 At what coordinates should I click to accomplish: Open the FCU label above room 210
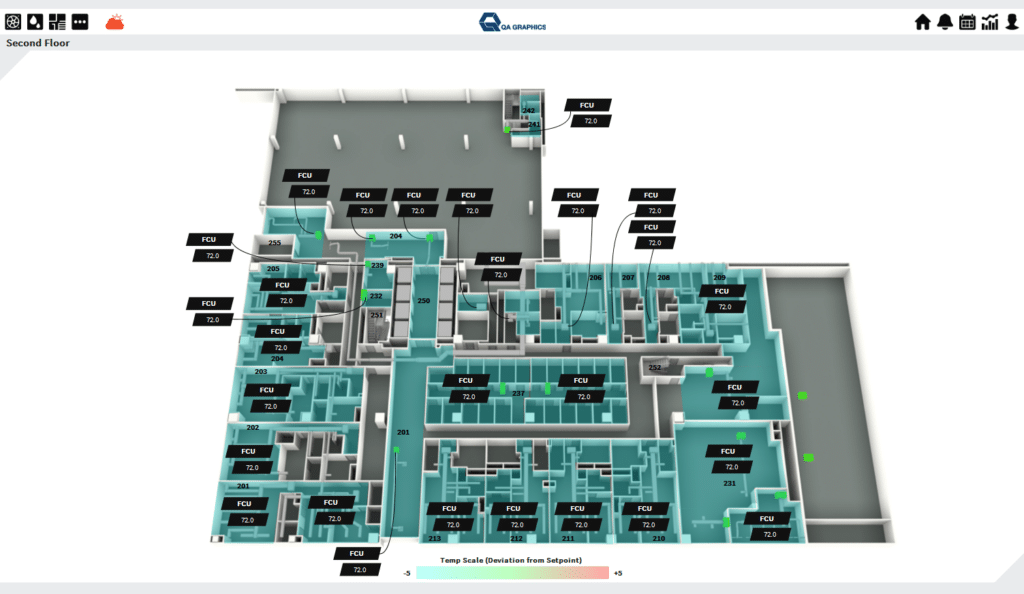(645, 508)
